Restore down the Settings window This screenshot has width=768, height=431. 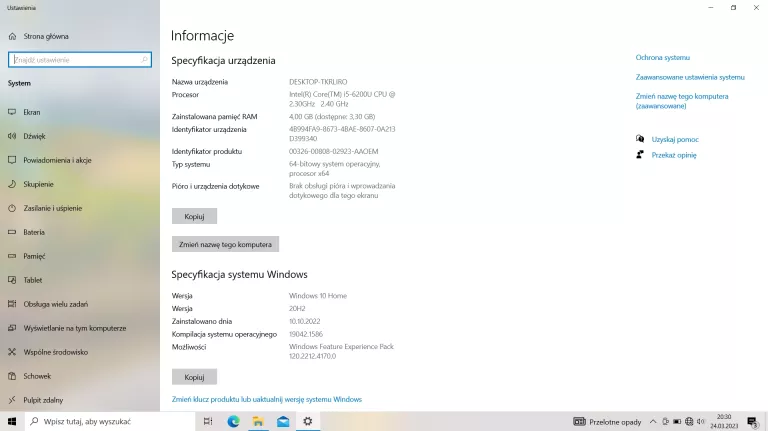pyautogui.click(x=733, y=7)
